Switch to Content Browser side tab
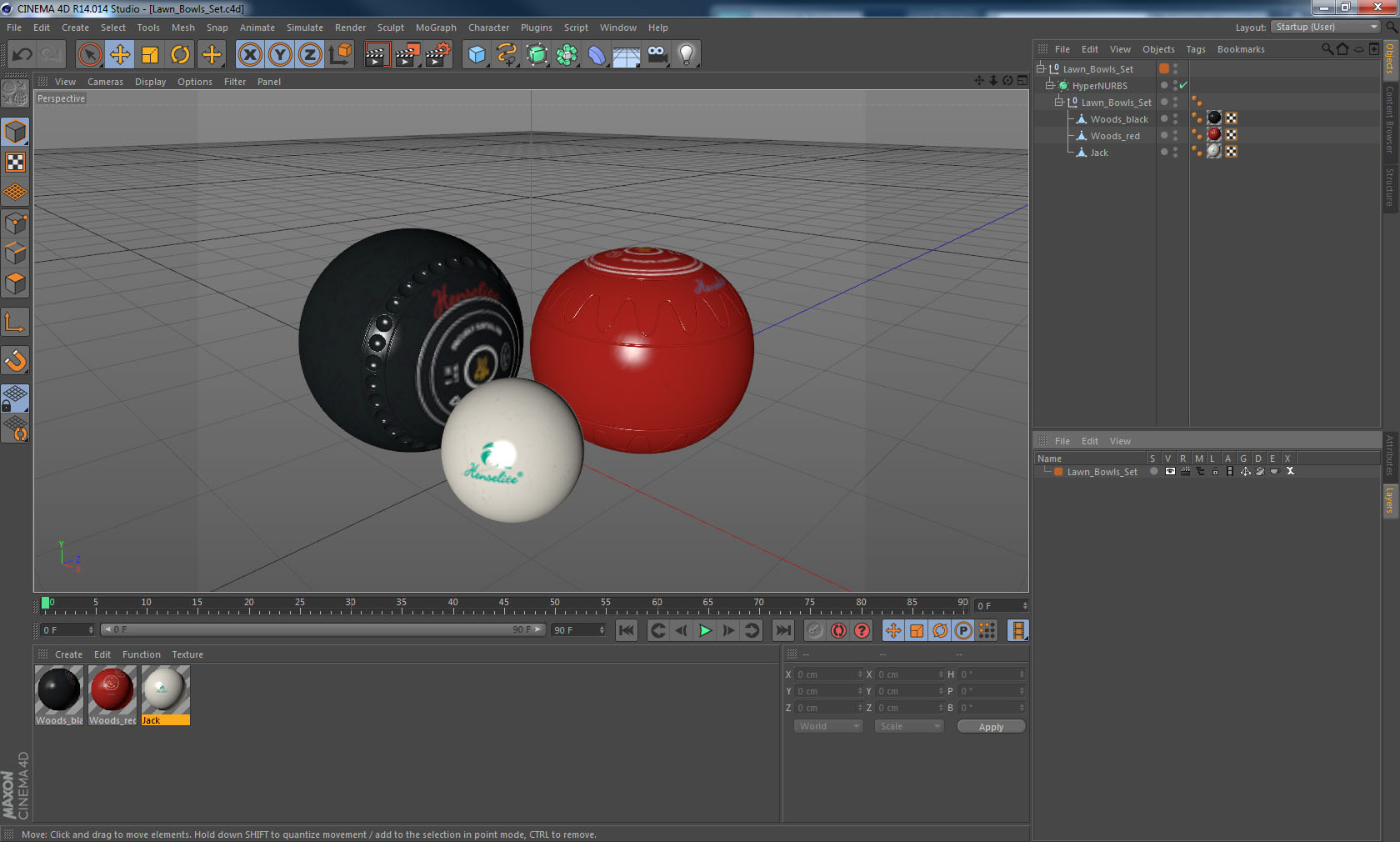Viewport: 1400px width, 842px height. click(1390, 118)
